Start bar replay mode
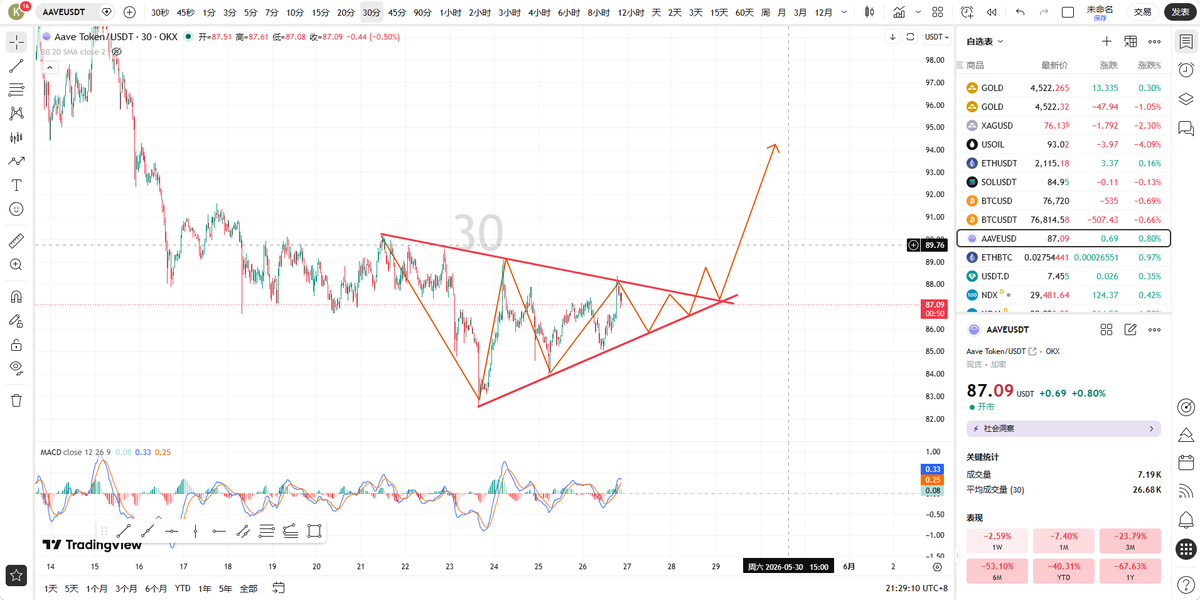Screen dimensions: 1200x600 (x=990, y=12)
